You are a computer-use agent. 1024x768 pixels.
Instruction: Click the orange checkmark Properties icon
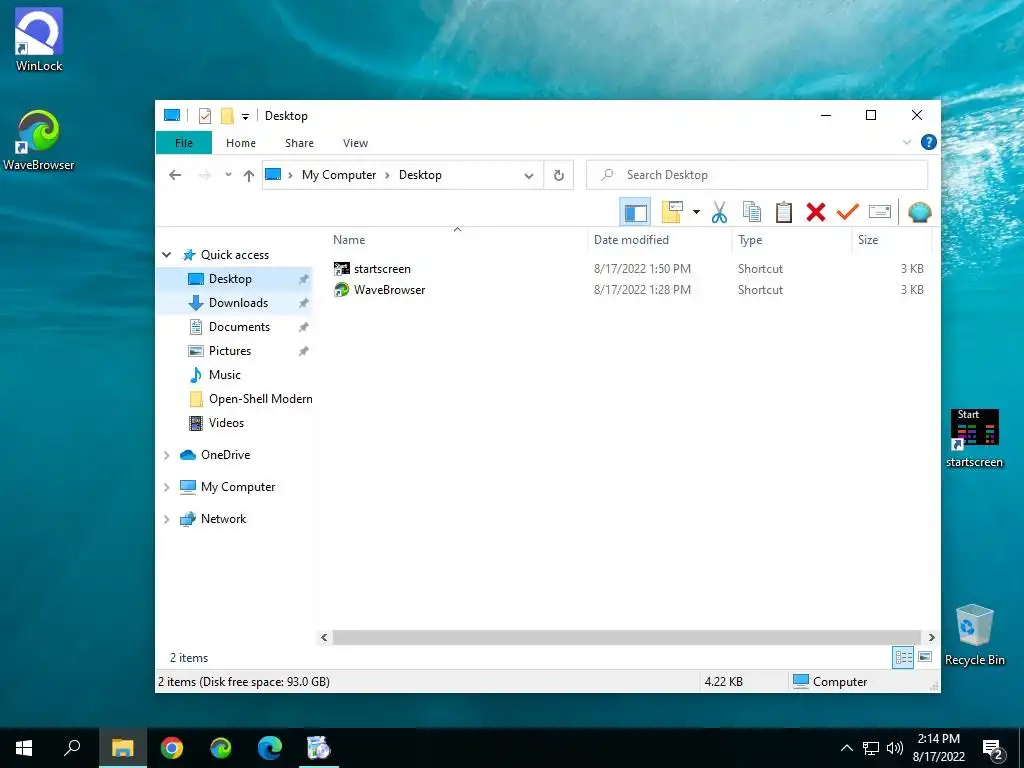(848, 212)
